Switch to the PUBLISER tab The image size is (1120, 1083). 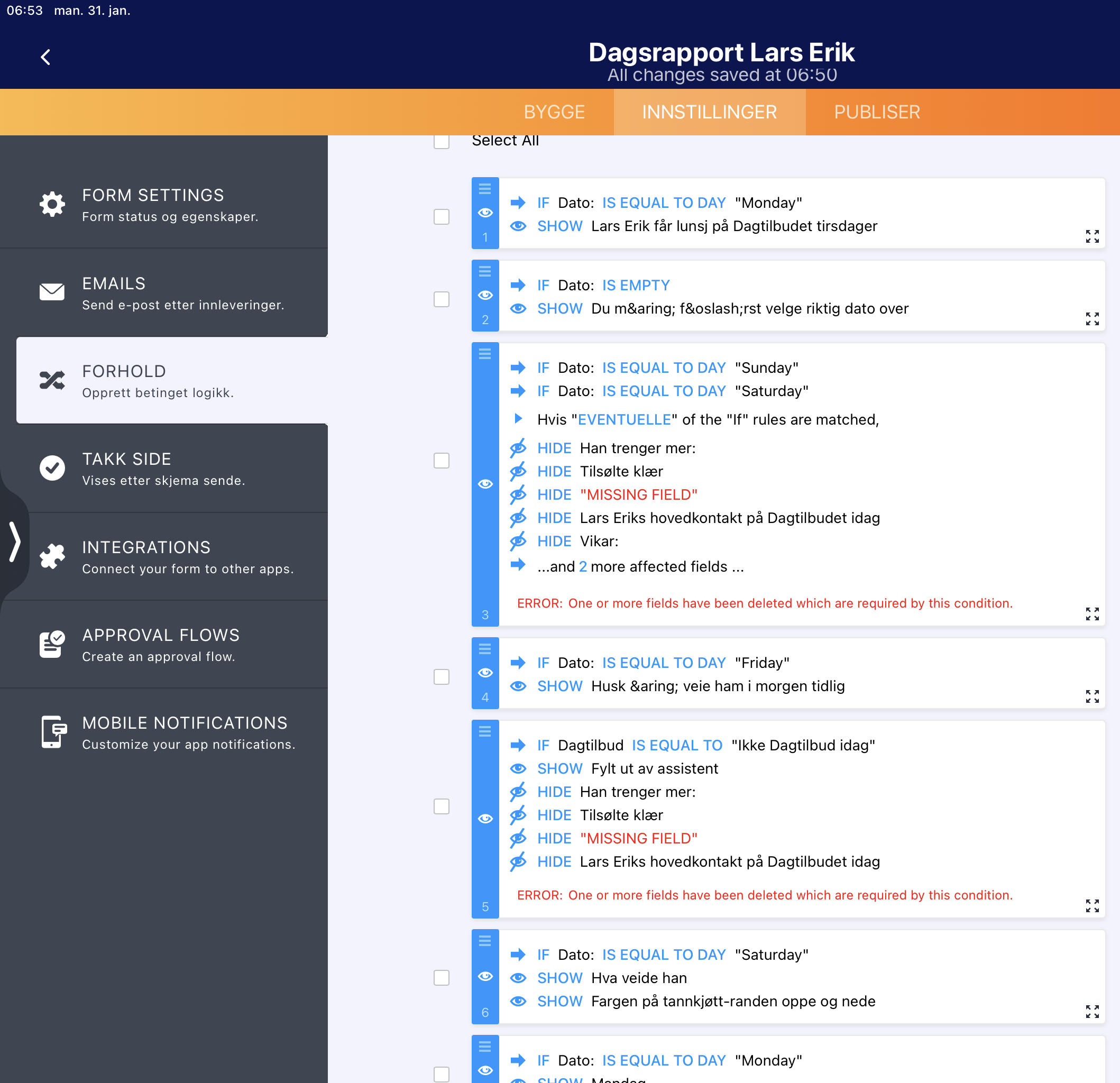pos(877,112)
